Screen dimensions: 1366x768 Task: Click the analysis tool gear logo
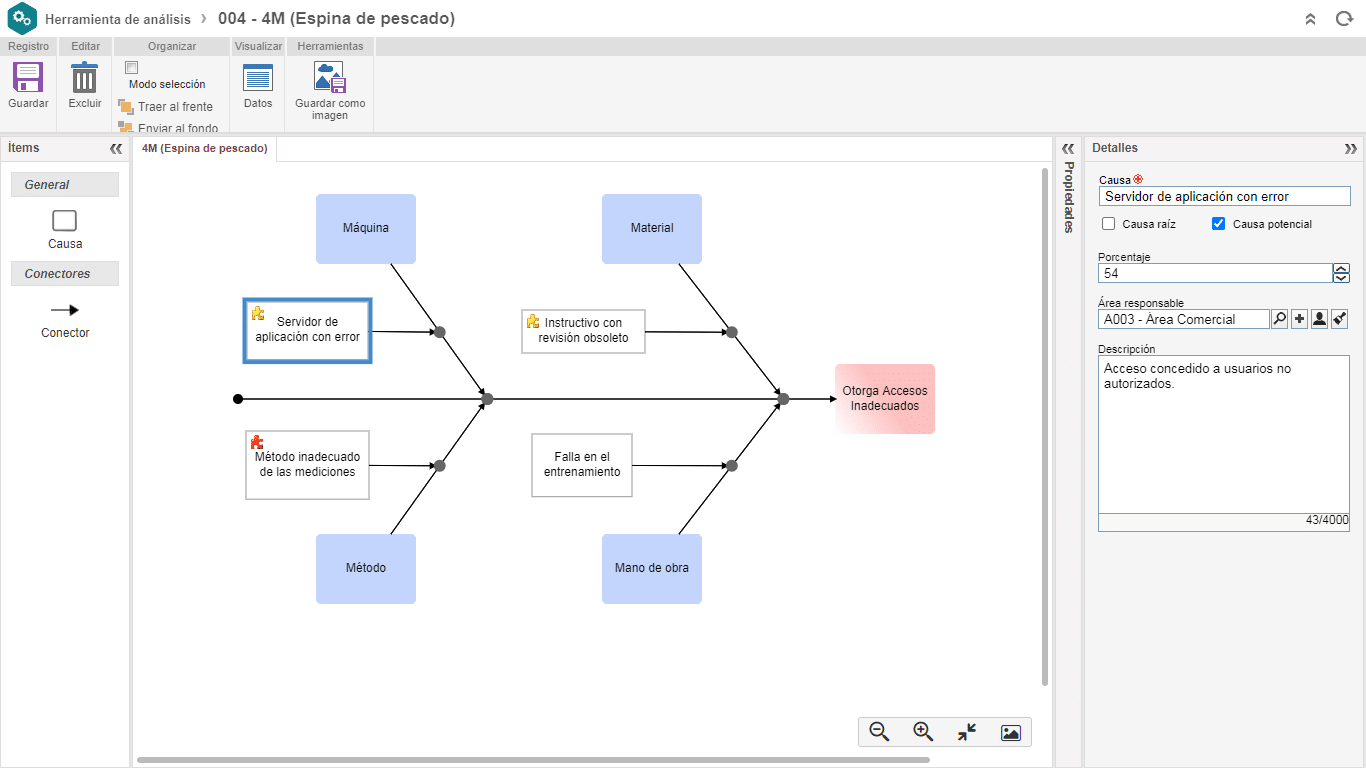coord(22,19)
